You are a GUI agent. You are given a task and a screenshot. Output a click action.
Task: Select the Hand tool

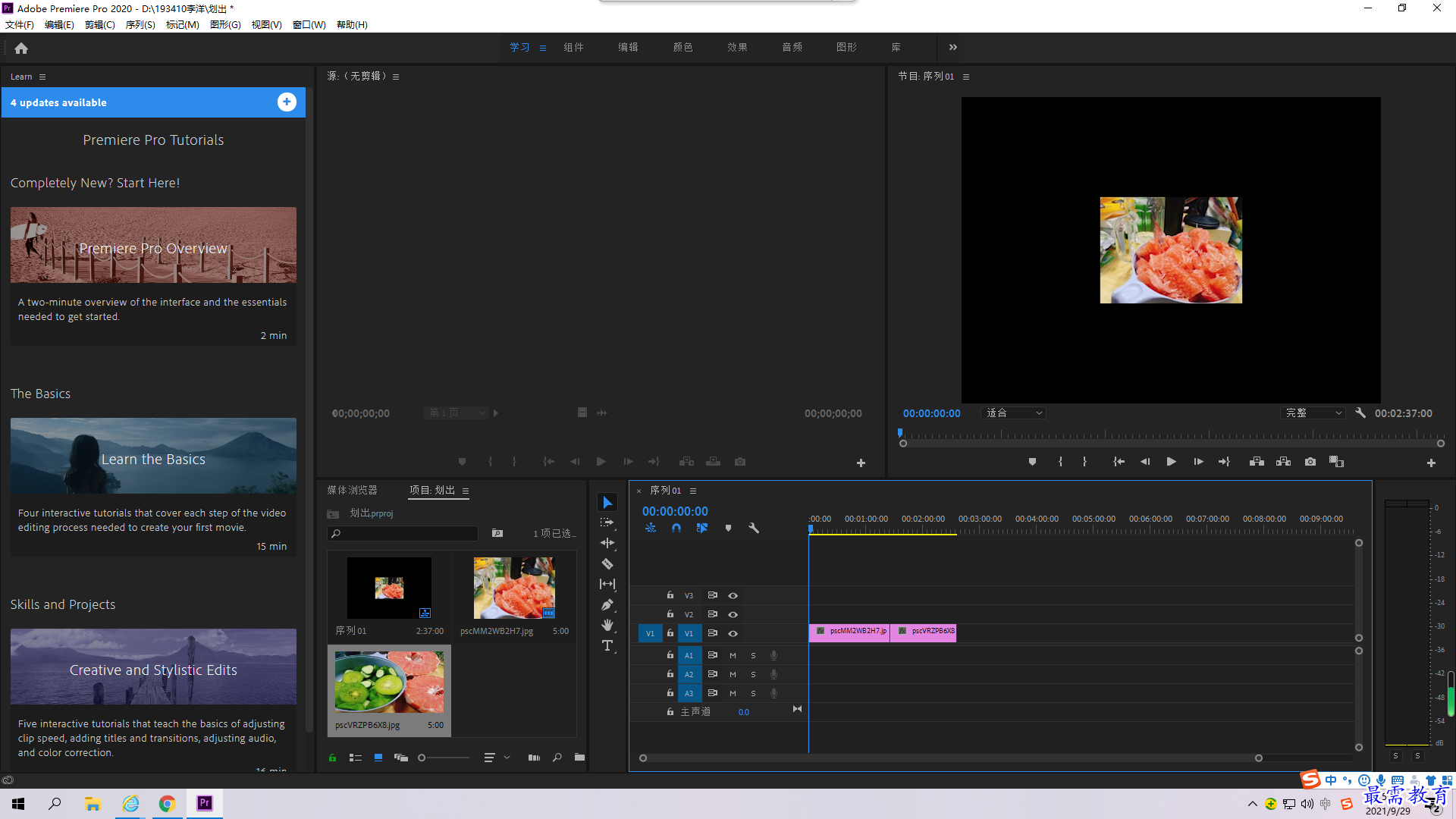click(607, 625)
